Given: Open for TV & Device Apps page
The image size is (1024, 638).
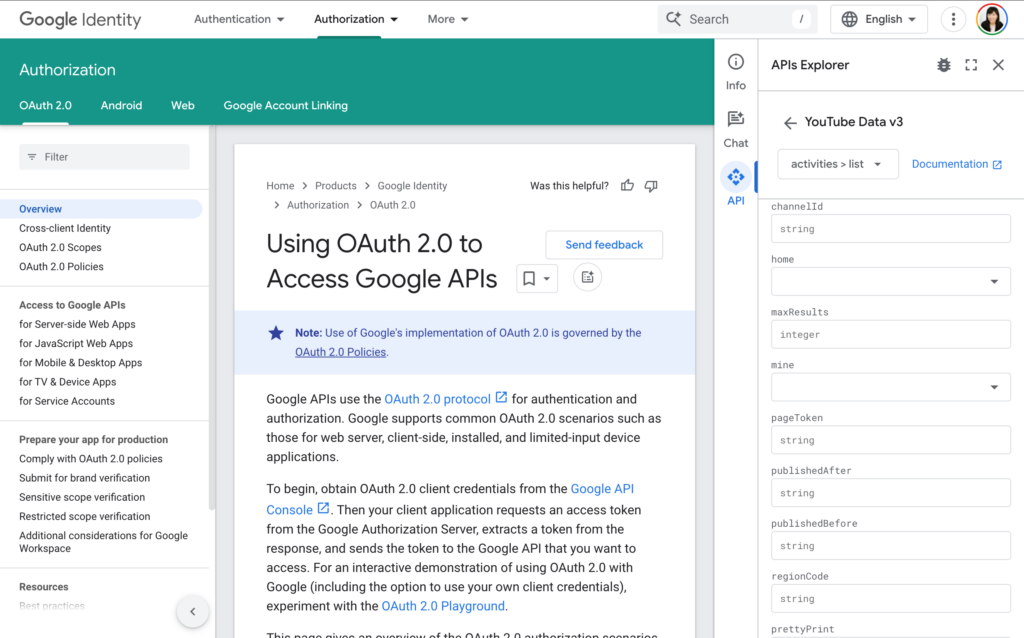Looking at the screenshot, I should pos(67,382).
